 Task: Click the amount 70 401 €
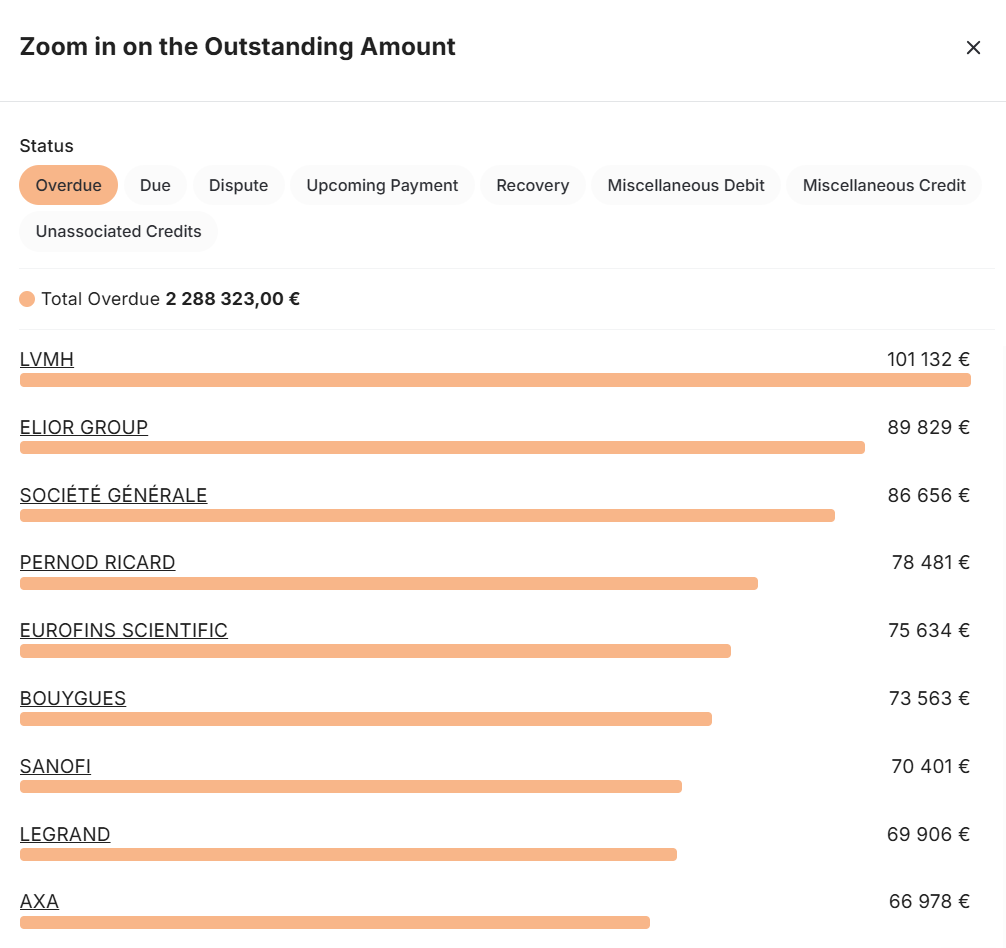[x=930, y=766]
